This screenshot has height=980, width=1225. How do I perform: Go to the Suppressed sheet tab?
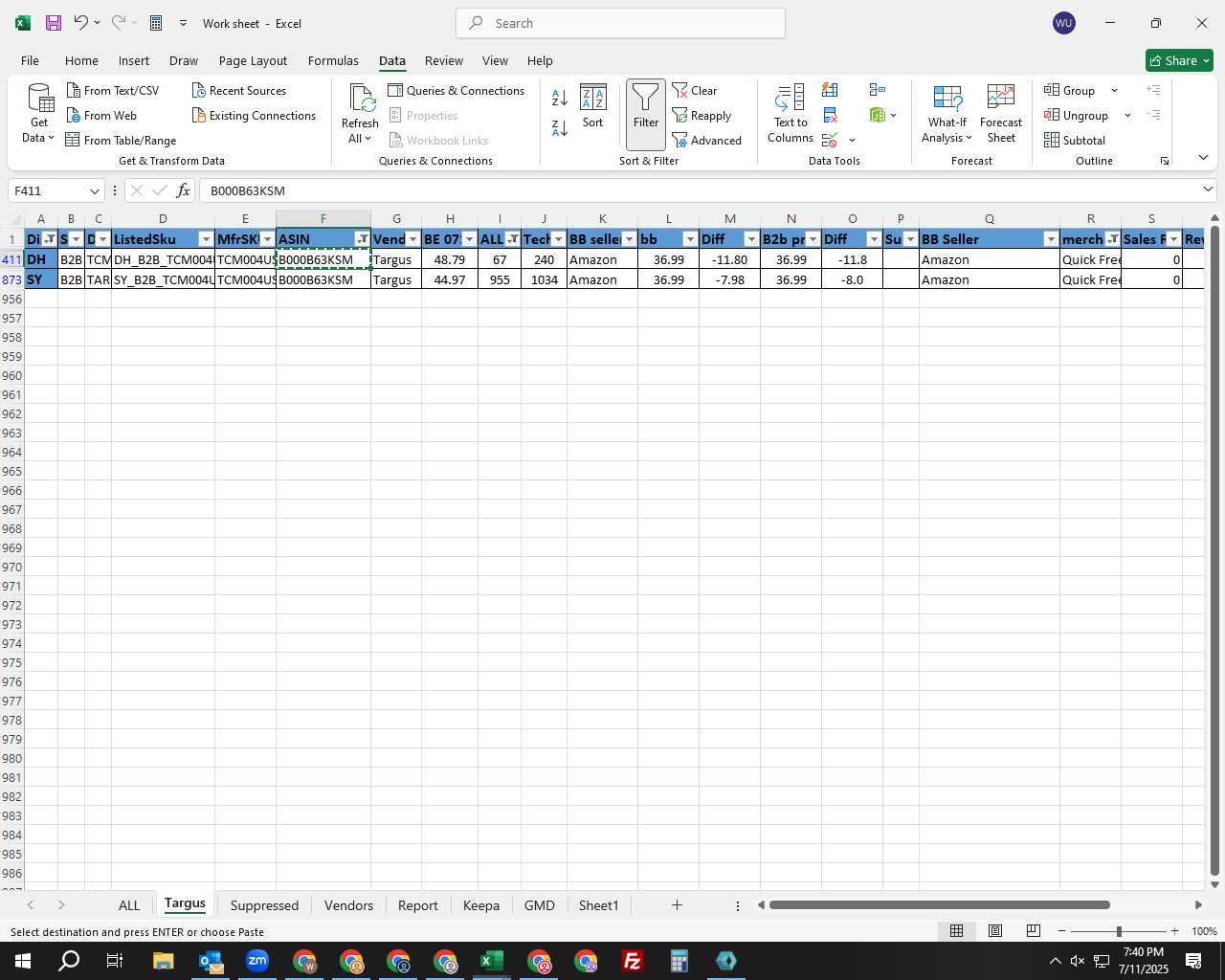point(264,905)
